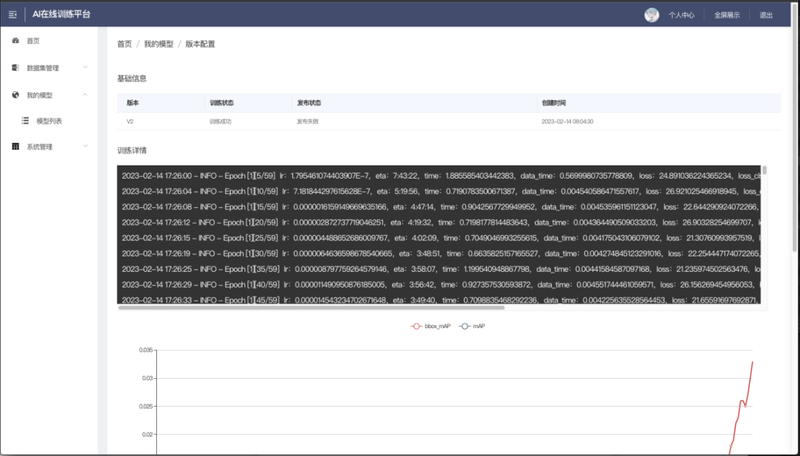Image resolution: width=800 pixels, height=456 pixels.
Task: Click the 训练状态 column header
Action: coord(221,103)
